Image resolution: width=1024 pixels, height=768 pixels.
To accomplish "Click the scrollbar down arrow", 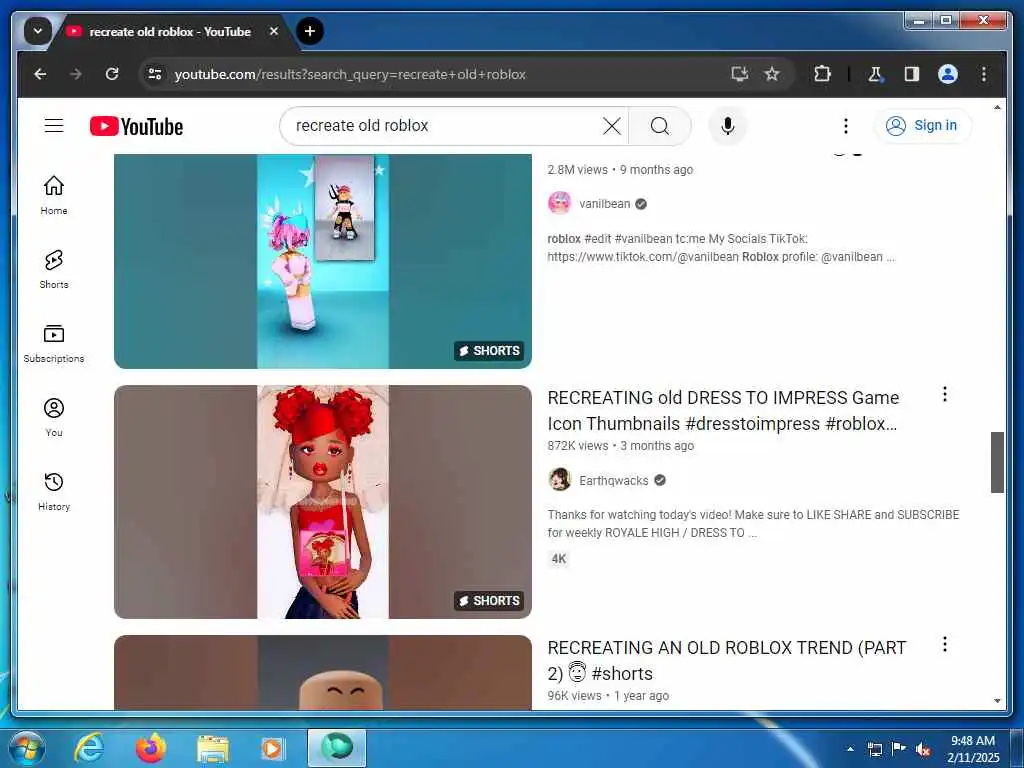I will 997,701.
